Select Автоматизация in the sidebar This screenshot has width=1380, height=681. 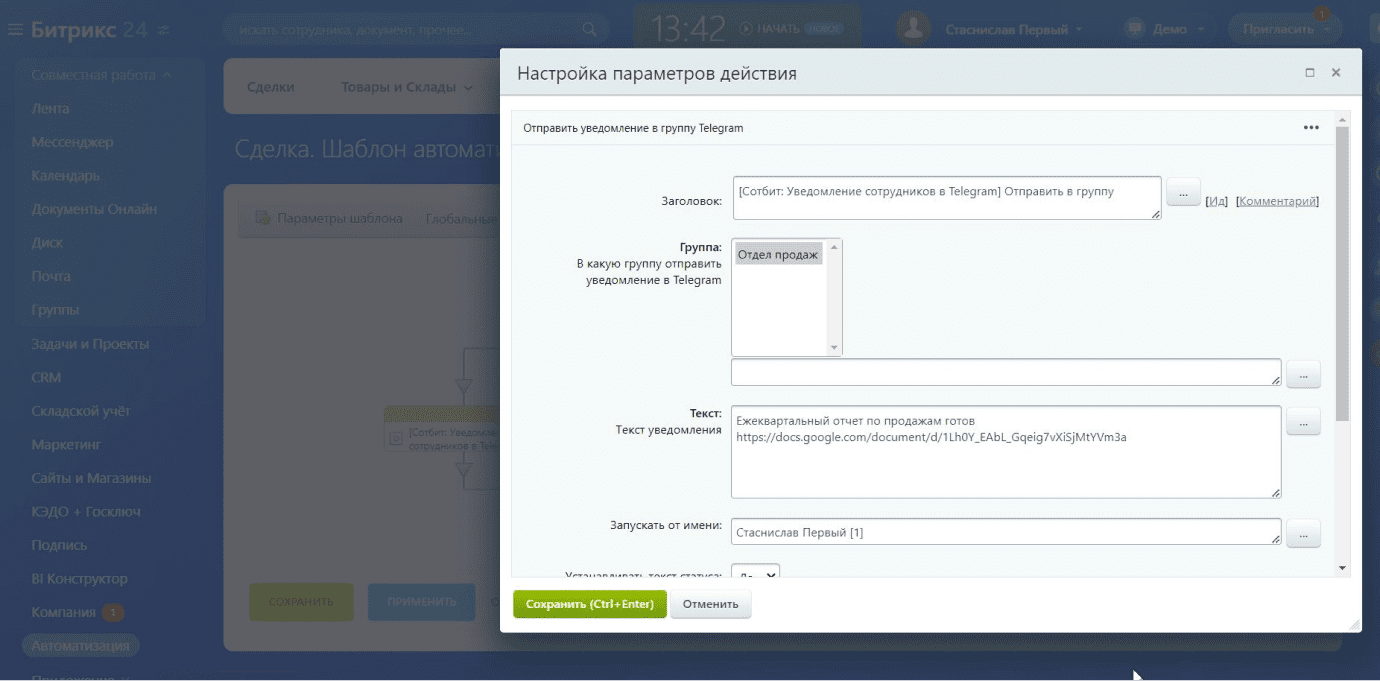[81, 646]
